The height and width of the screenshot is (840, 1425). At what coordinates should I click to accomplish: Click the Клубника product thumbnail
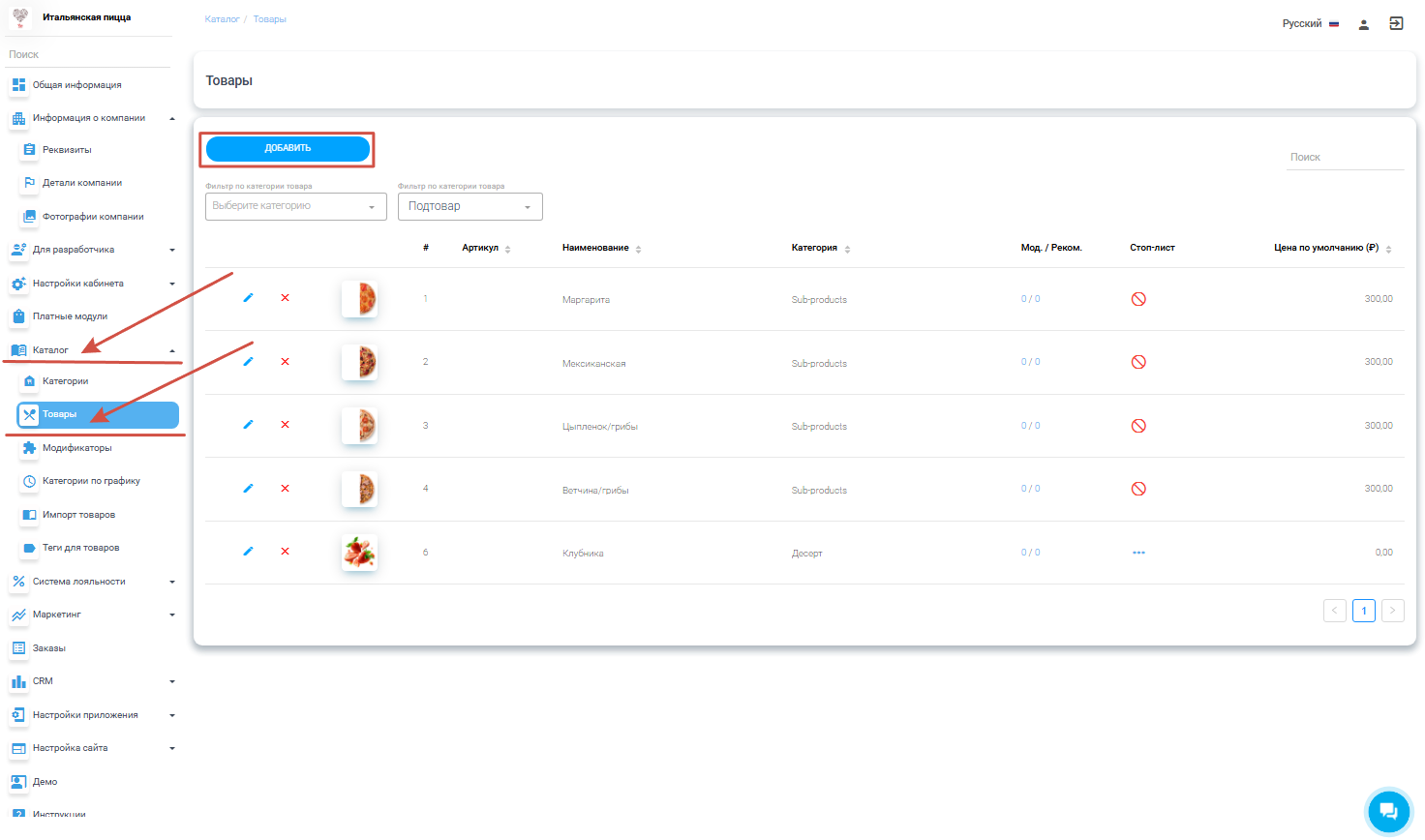359,553
